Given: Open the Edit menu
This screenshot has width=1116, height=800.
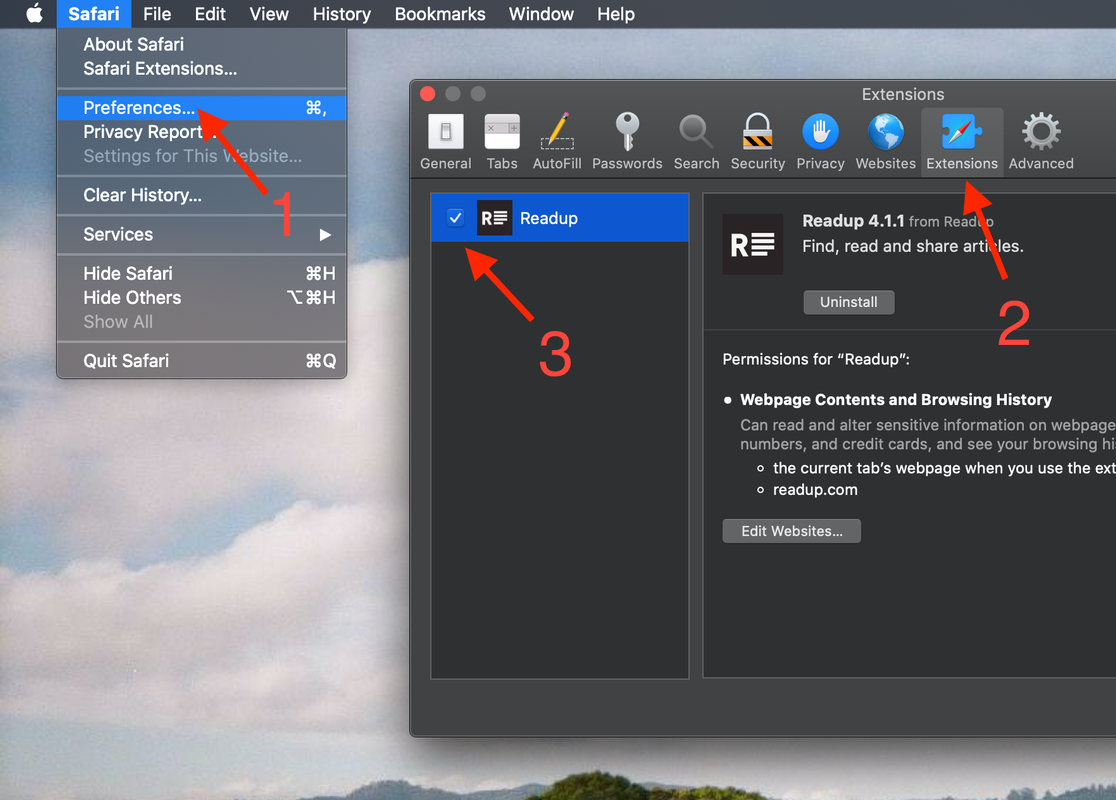Looking at the screenshot, I should [x=210, y=14].
